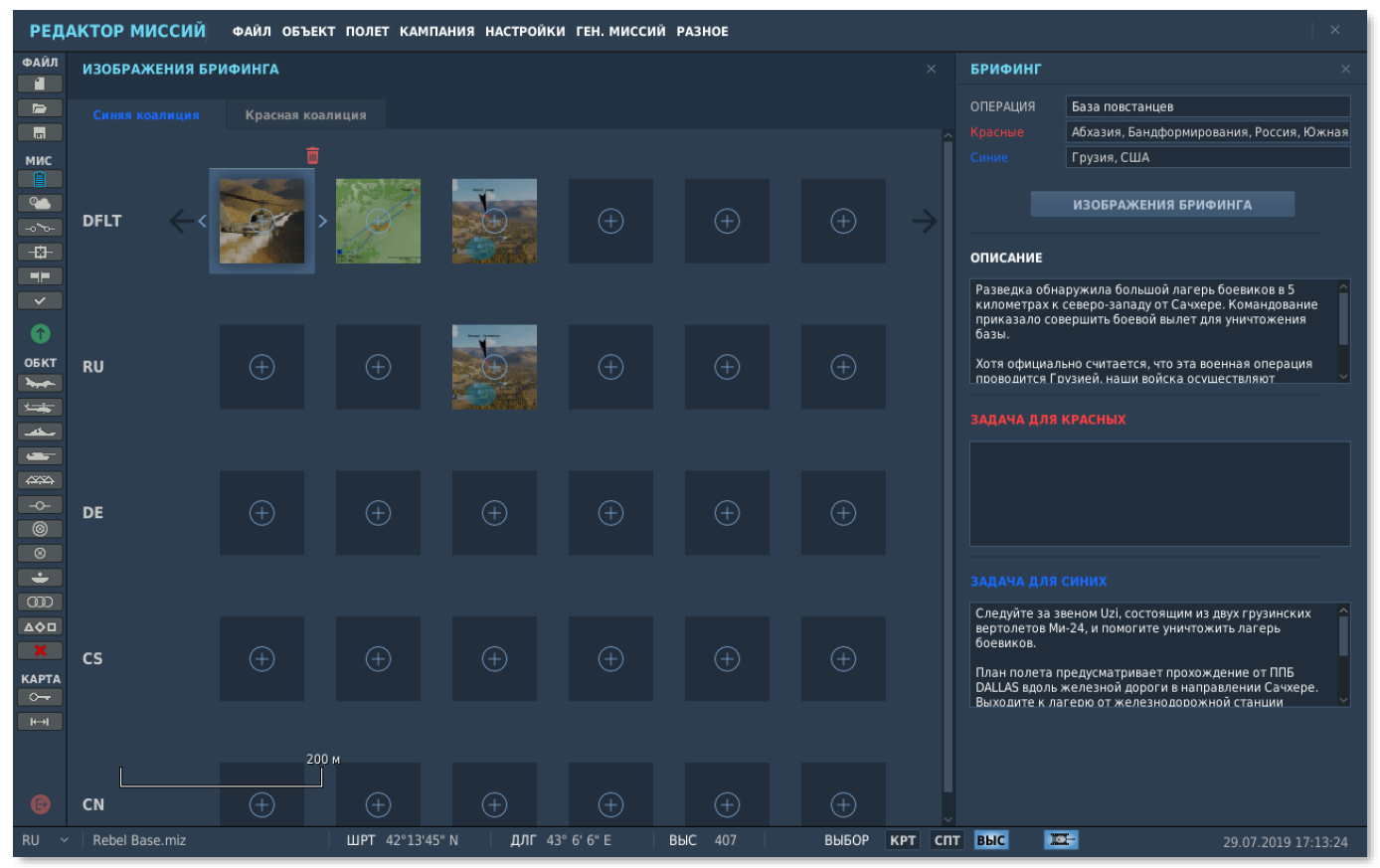
Task: Select the helicopter object tool
Action: point(40,408)
